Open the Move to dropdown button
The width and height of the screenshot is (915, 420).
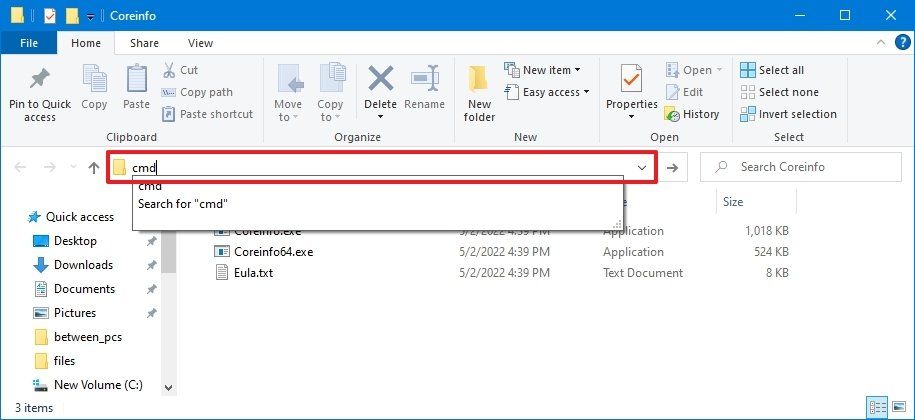288,93
